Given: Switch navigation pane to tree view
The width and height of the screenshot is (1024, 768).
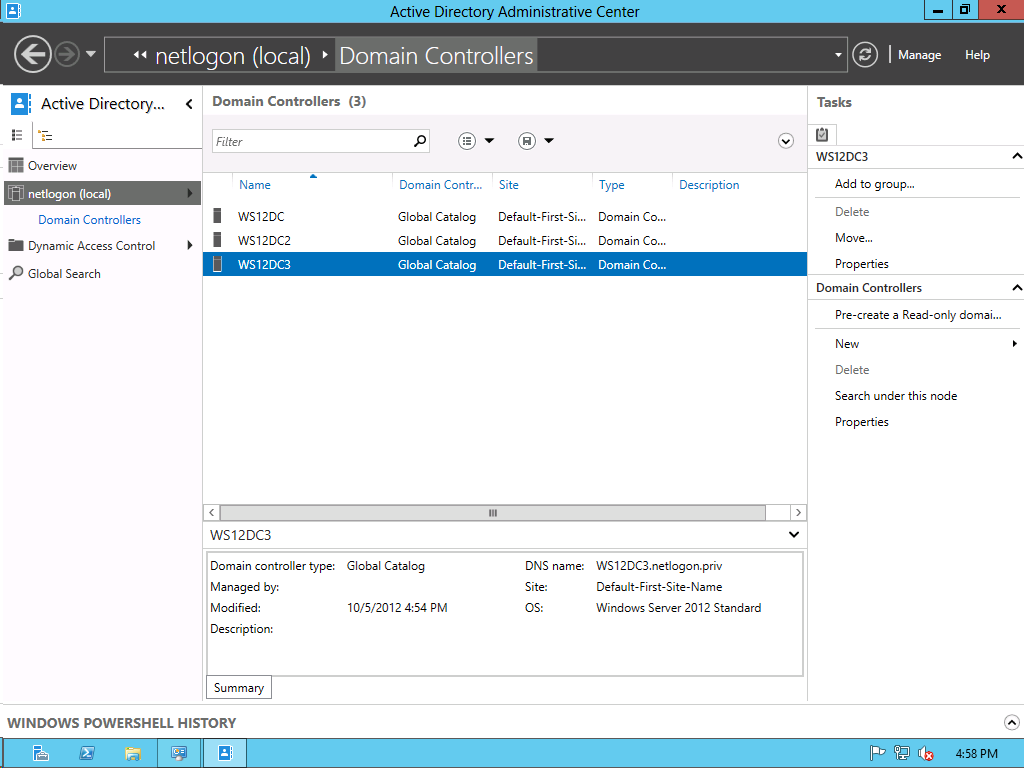Looking at the screenshot, I should [45, 135].
